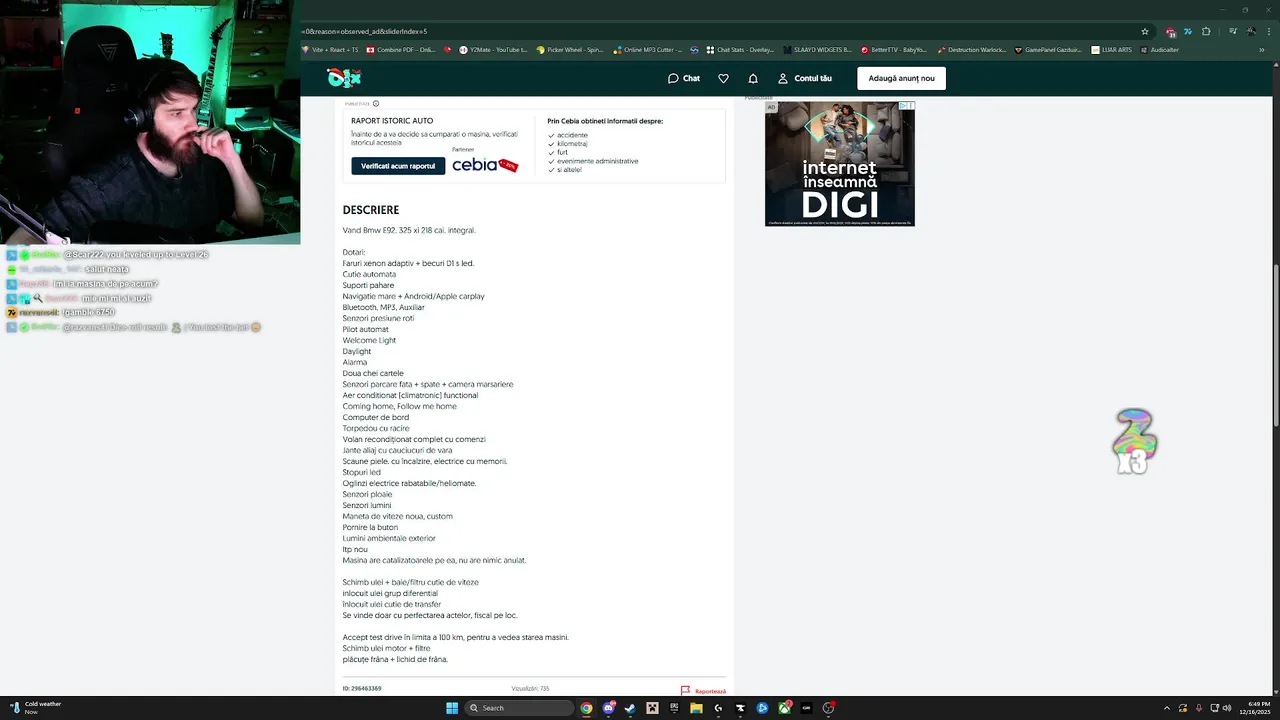Open the DIGI internet advertisement
Image resolution: width=1280 pixels, height=720 pixels.
[x=839, y=164]
